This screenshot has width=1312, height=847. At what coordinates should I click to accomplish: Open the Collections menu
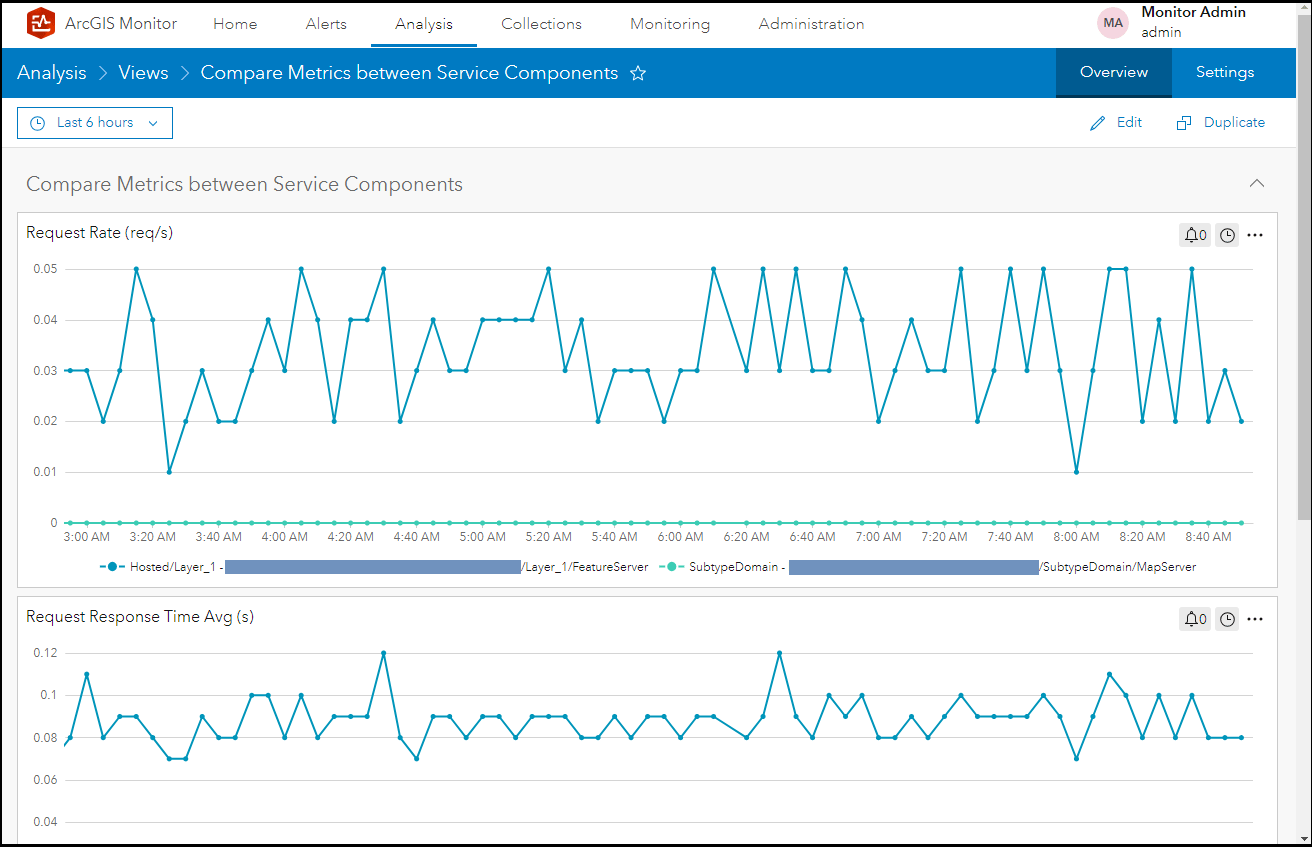541,24
